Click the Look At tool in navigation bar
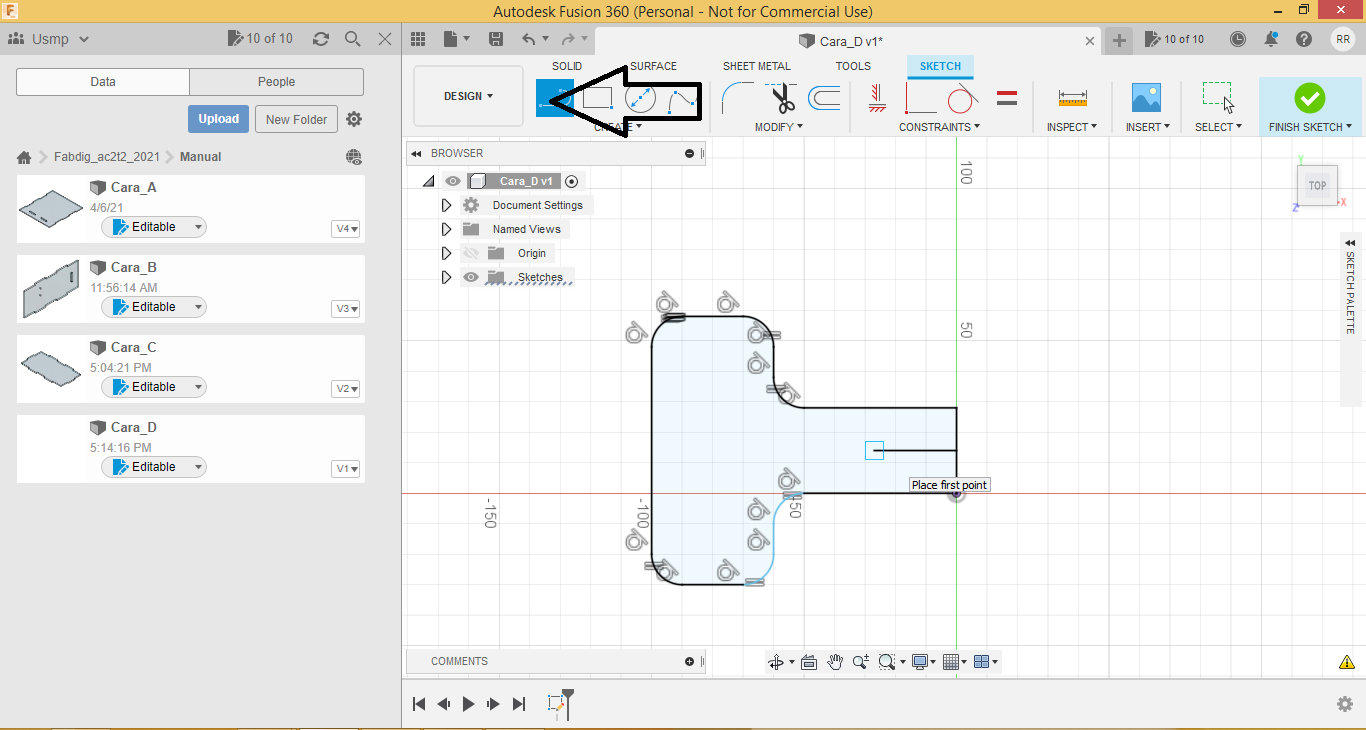Screen dimensions: 1366x730 pos(809,661)
